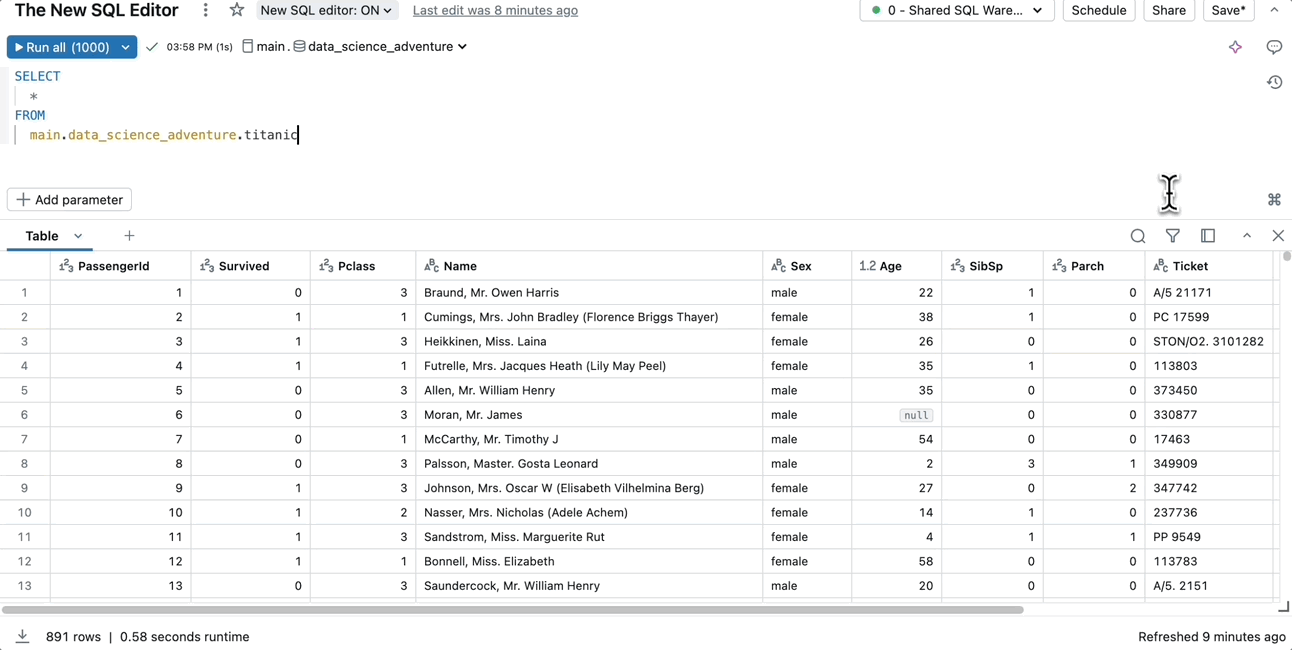The height and width of the screenshot is (650, 1292).
Task: Filter the results table
Action: (x=1173, y=236)
